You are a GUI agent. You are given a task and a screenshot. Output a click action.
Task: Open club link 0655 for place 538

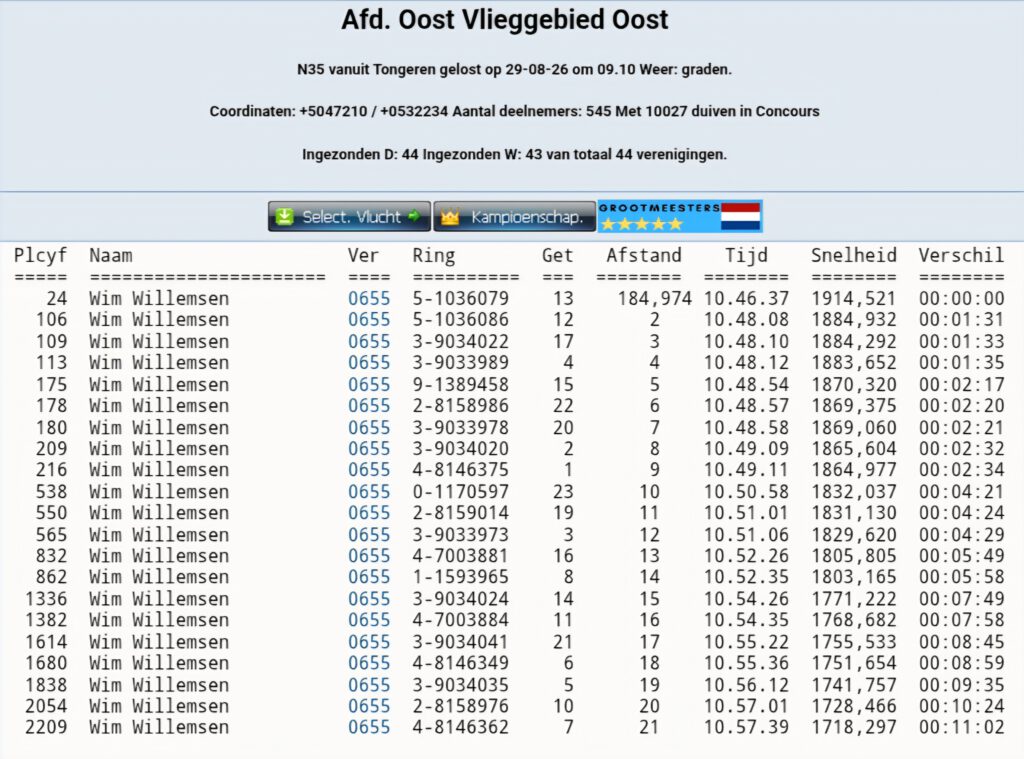tap(369, 491)
